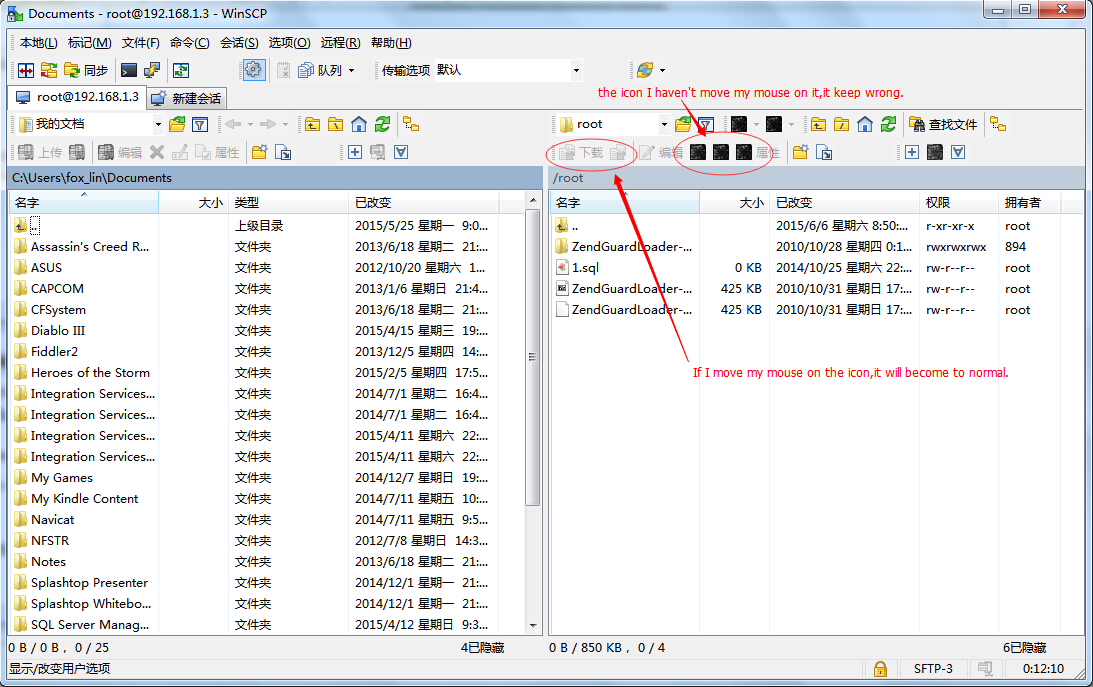The width and height of the screenshot is (1093, 687).
Task: Expand the remote root path dropdown
Action: (x=664, y=124)
